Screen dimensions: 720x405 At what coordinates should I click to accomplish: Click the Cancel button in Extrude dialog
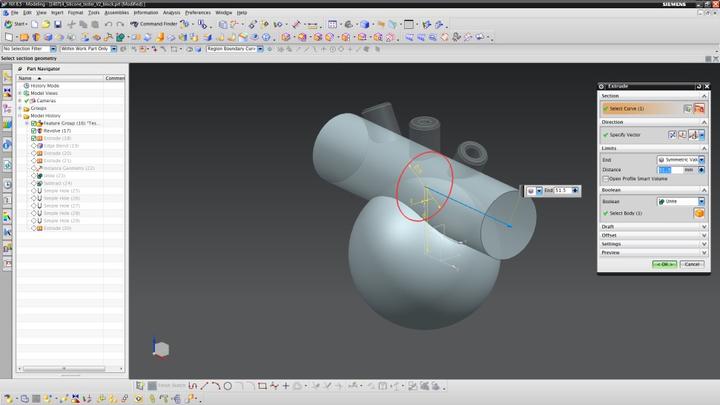pos(692,264)
